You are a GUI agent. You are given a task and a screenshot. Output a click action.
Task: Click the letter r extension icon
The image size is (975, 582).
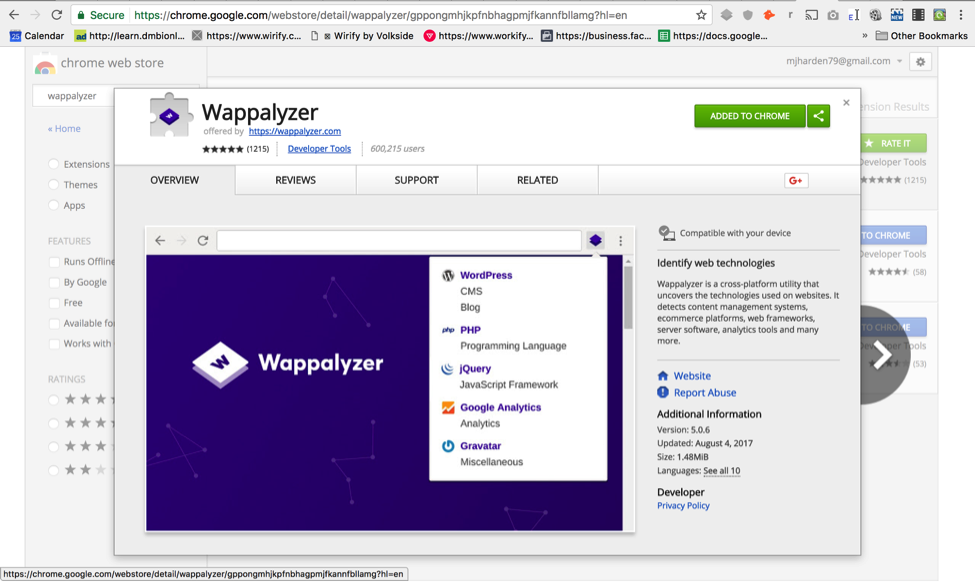pyautogui.click(x=790, y=15)
